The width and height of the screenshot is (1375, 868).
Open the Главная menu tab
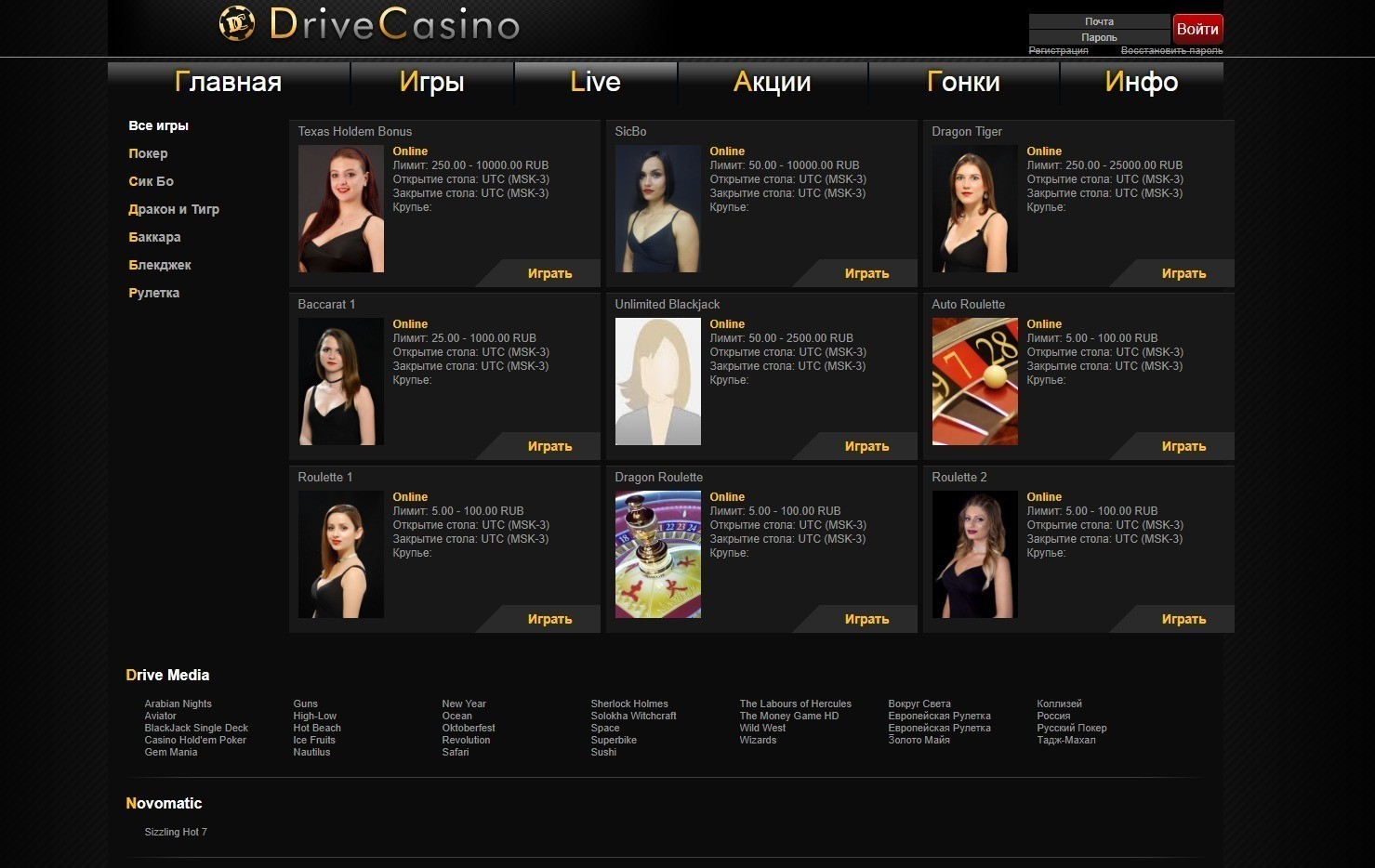click(x=228, y=82)
